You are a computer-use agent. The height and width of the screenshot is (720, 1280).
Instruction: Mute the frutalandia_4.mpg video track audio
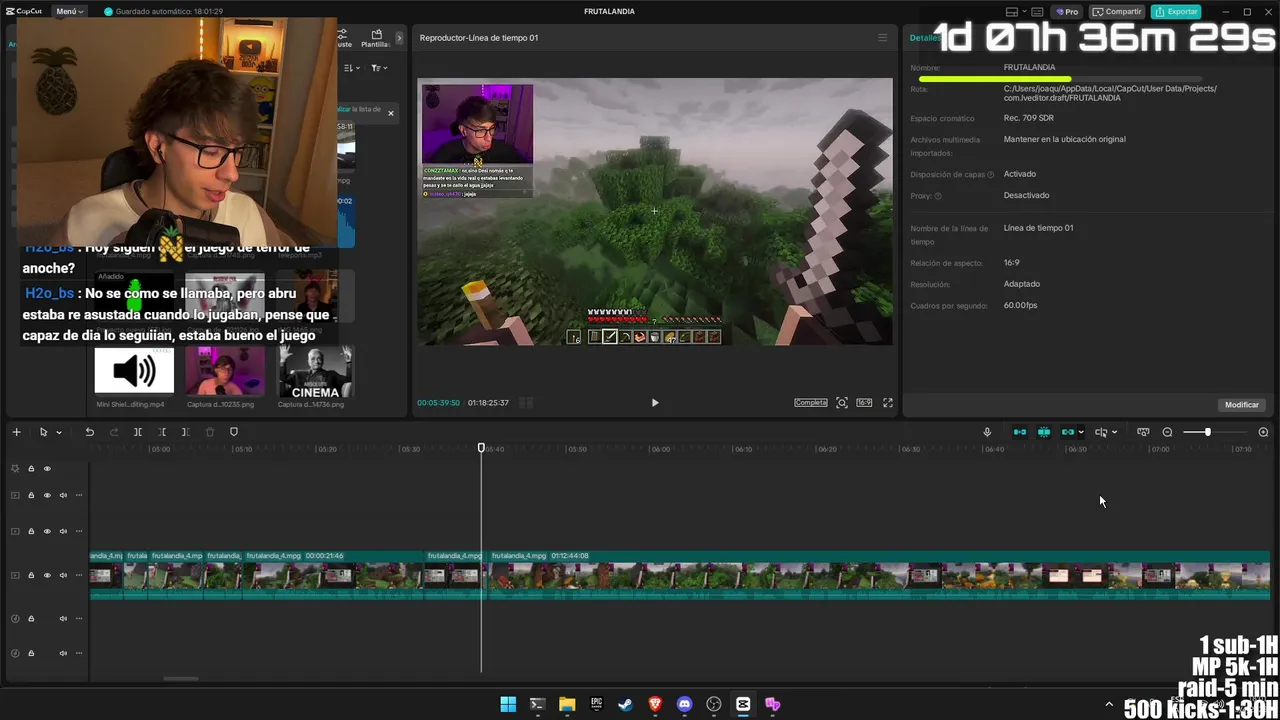coord(63,575)
